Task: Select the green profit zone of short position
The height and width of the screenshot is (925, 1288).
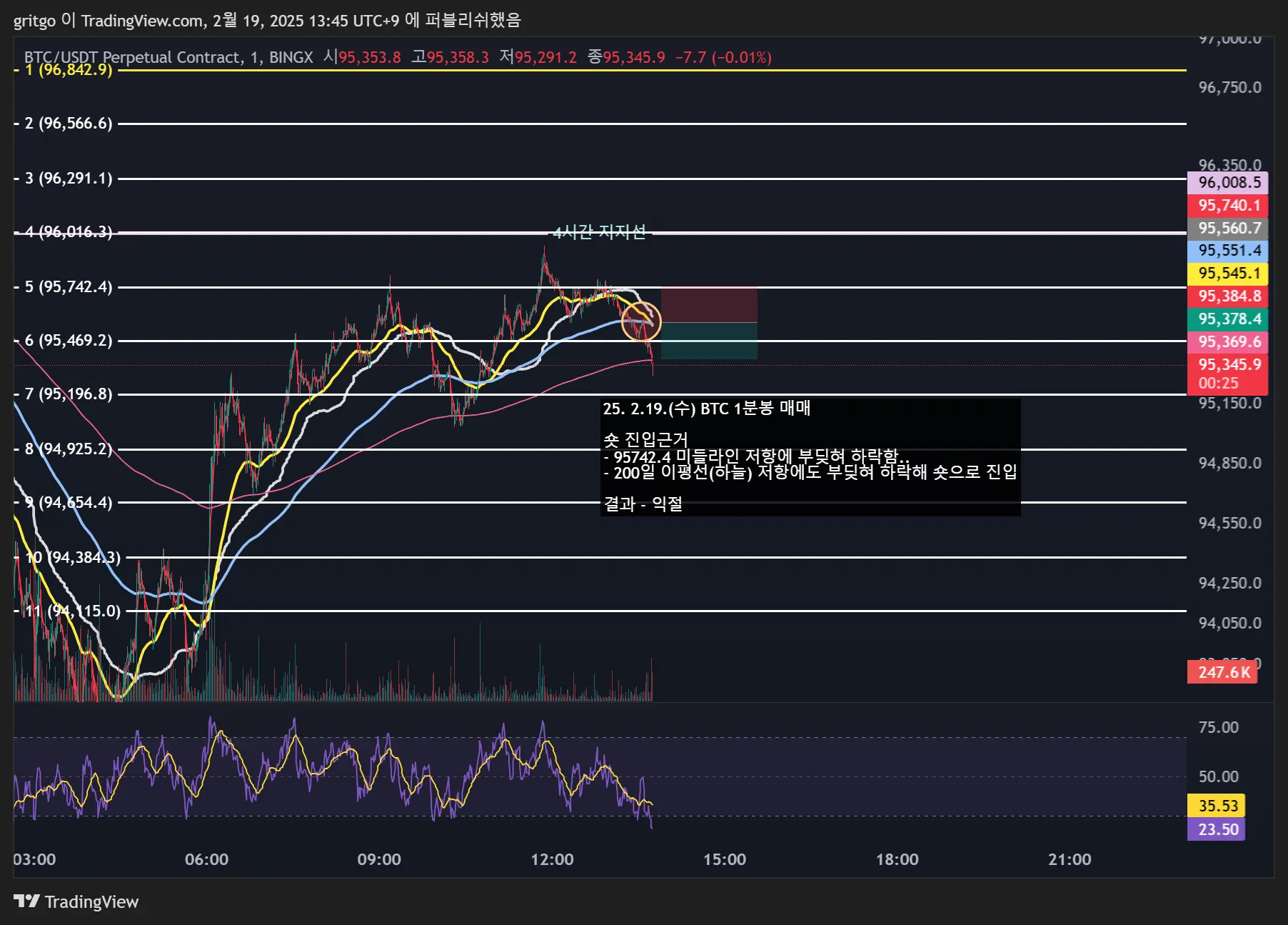Action: [x=709, y=341]
